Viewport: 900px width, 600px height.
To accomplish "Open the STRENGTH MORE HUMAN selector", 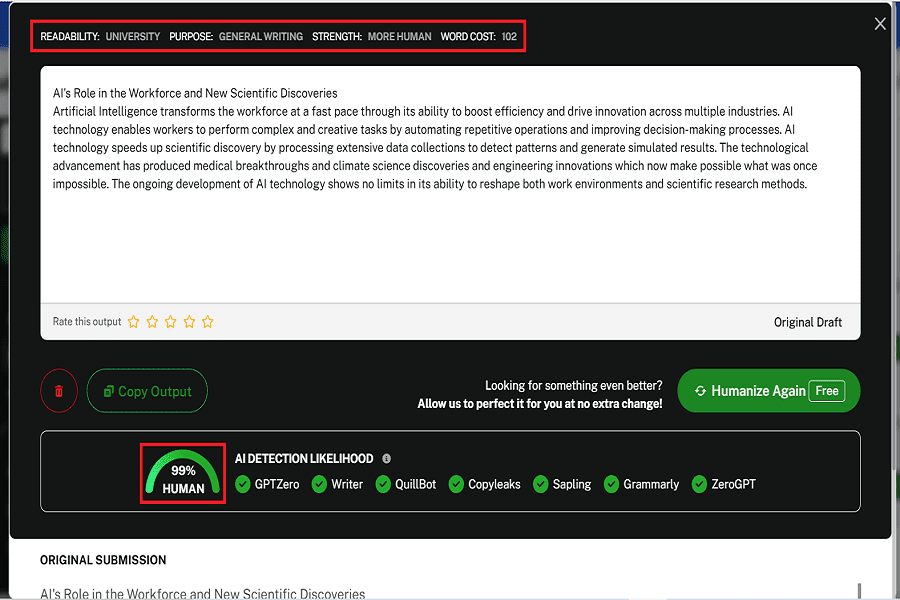I will [400, 36].
